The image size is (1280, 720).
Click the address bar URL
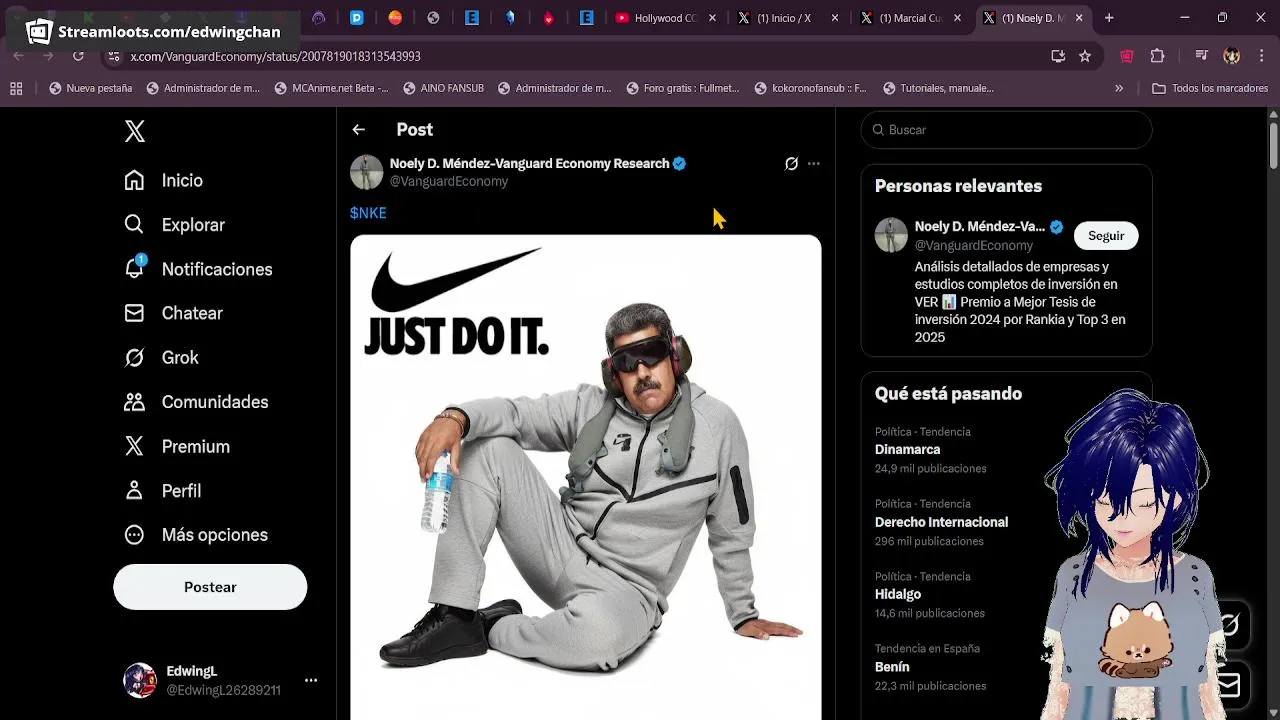point(275,57)
